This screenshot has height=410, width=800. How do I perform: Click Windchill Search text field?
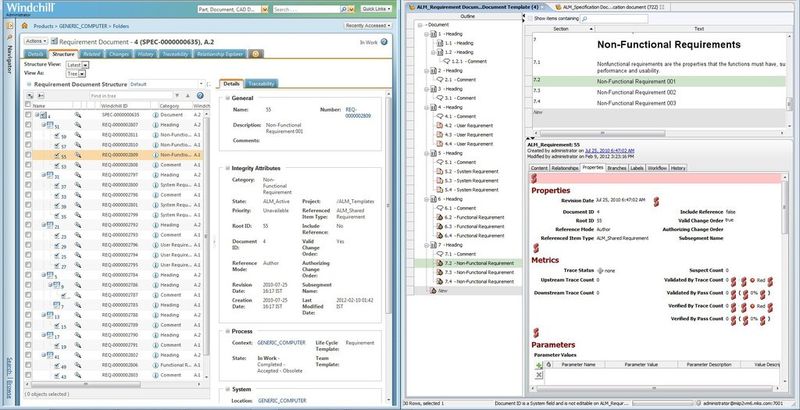(306, 9)
